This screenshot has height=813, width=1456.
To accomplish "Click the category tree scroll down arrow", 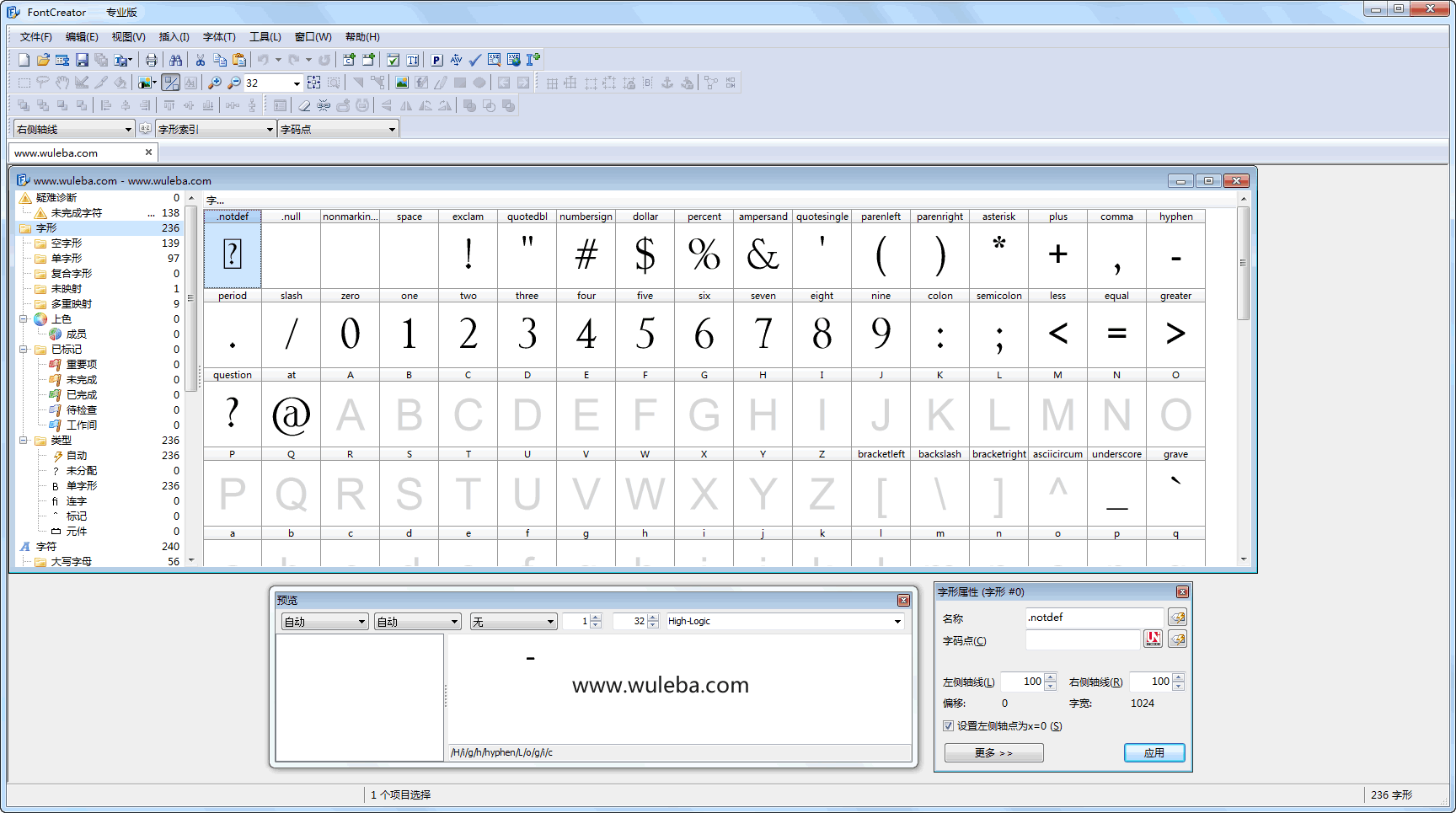I will [x=191, y=559].
